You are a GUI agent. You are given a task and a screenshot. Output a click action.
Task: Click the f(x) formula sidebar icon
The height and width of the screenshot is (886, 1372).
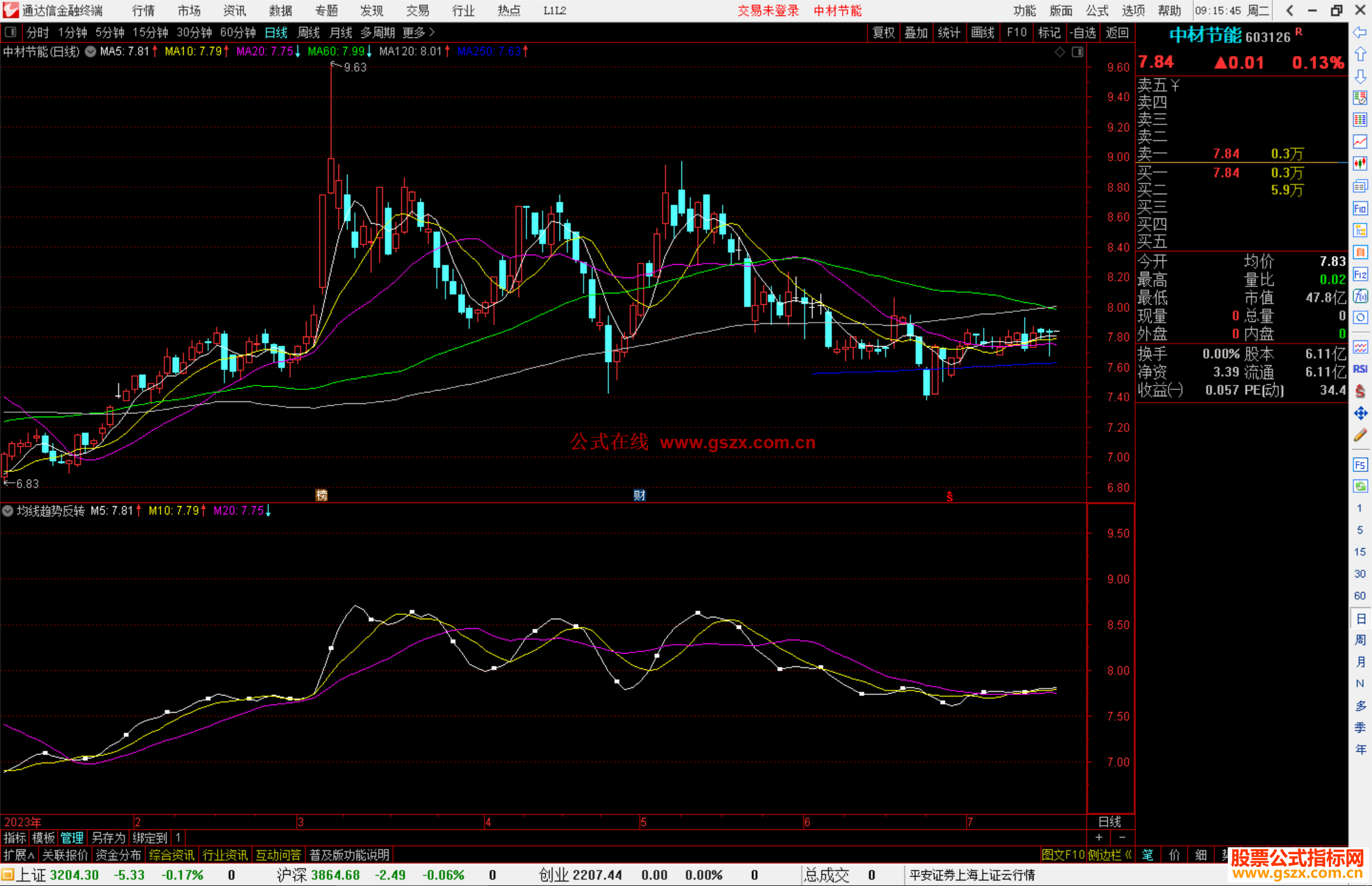point(1360,296)
